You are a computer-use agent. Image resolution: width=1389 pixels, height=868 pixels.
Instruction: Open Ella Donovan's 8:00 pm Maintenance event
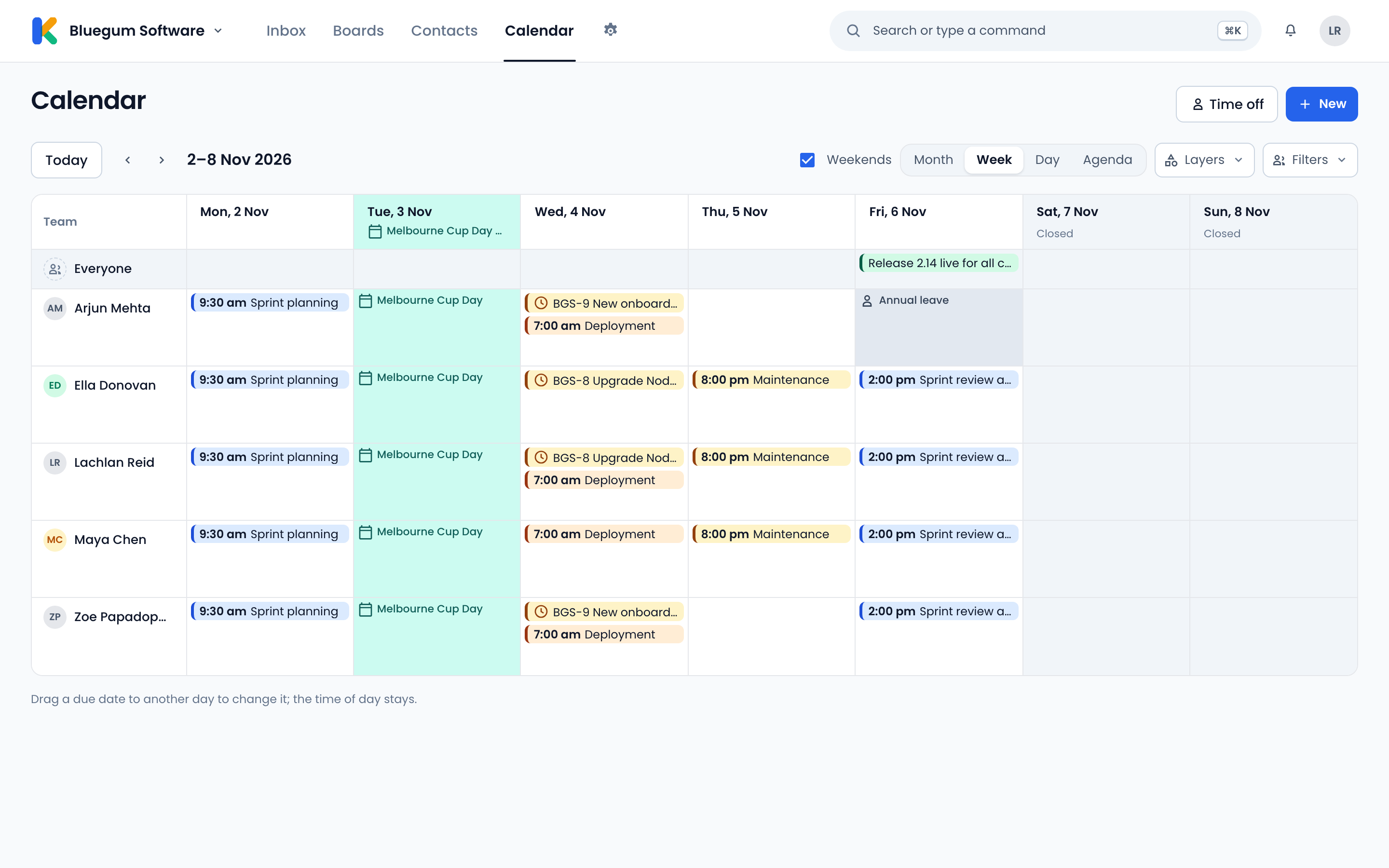(771, 380)
